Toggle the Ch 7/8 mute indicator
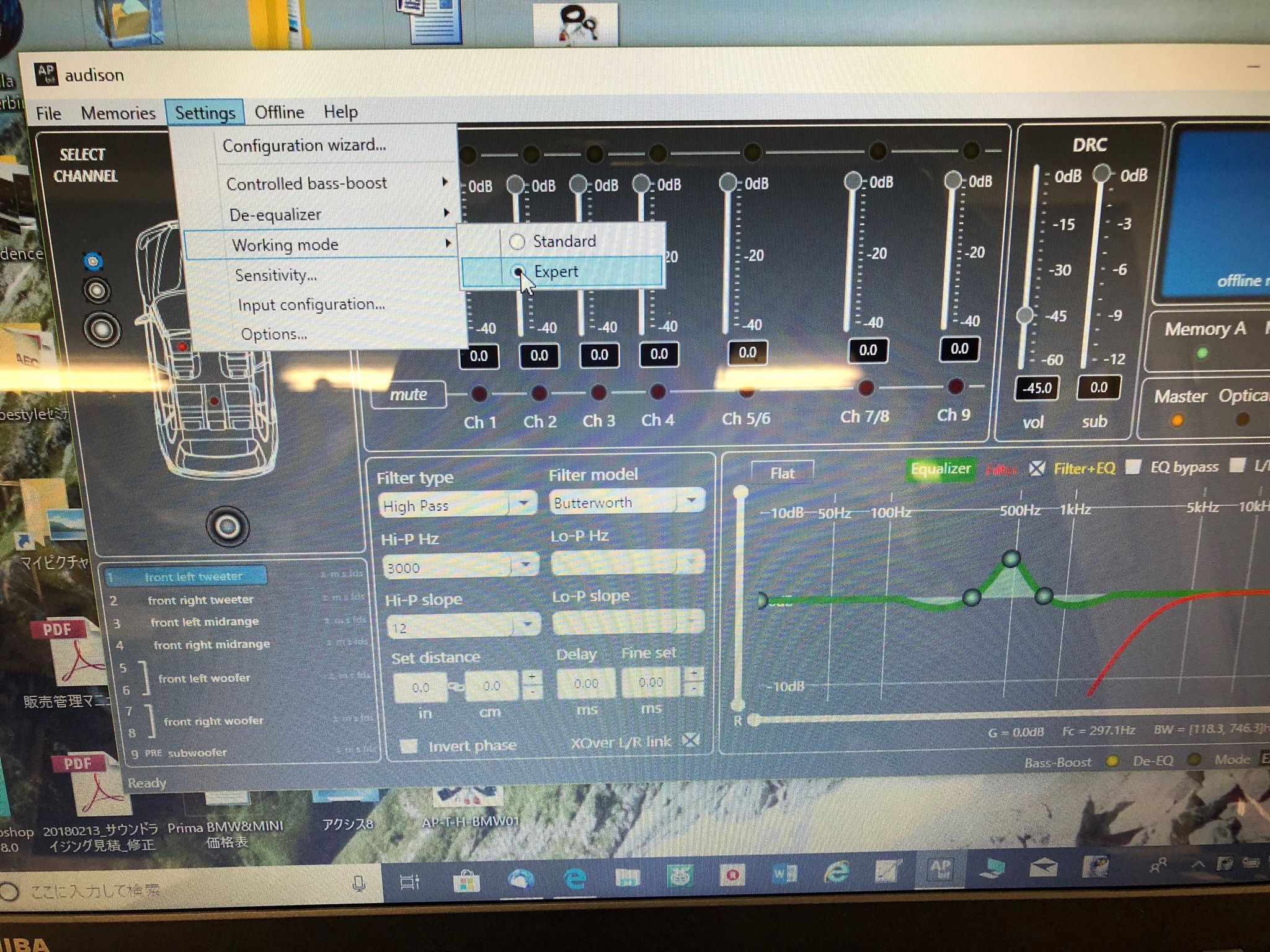1270x952 pixels. click(866, 388)
